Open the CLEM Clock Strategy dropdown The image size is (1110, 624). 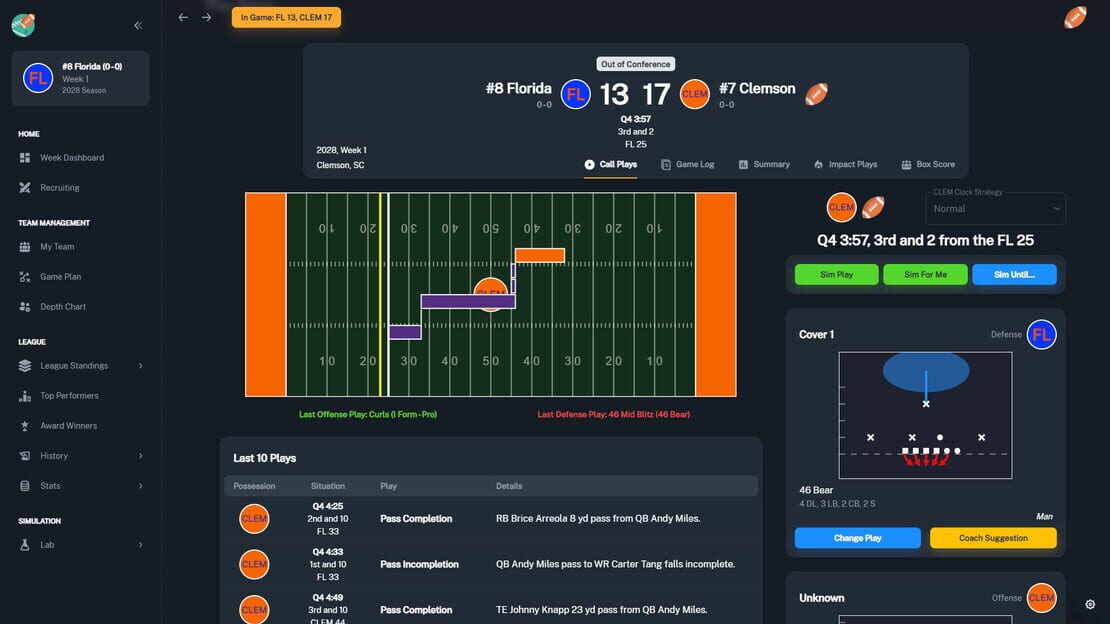(995, 209)
